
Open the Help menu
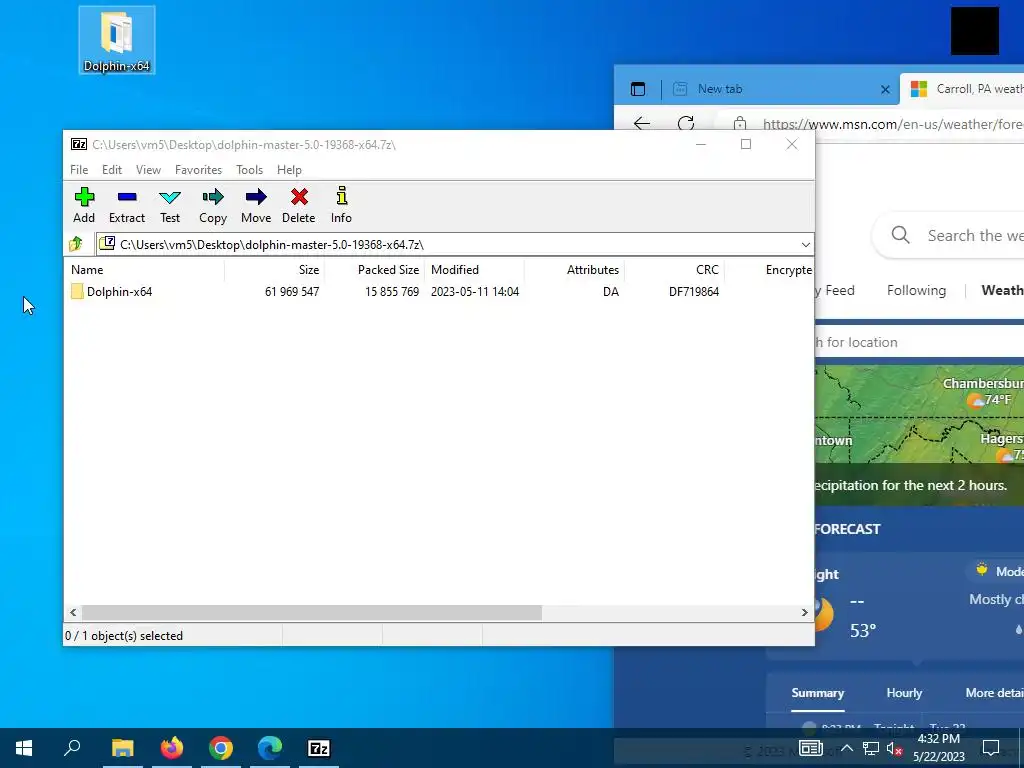pyautogui.click(x=289, y=170)
